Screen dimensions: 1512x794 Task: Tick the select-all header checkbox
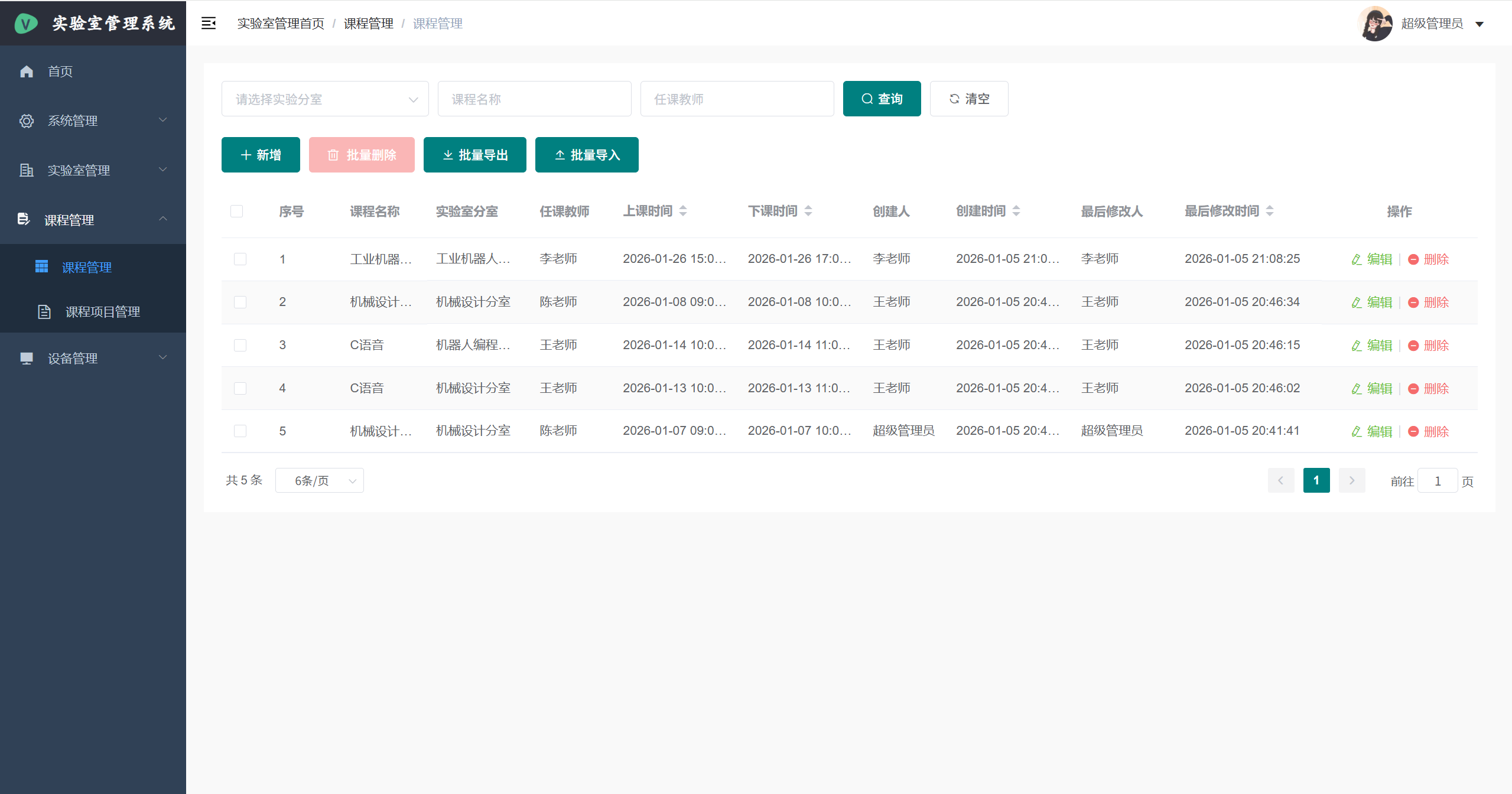[x=237, y=211]
